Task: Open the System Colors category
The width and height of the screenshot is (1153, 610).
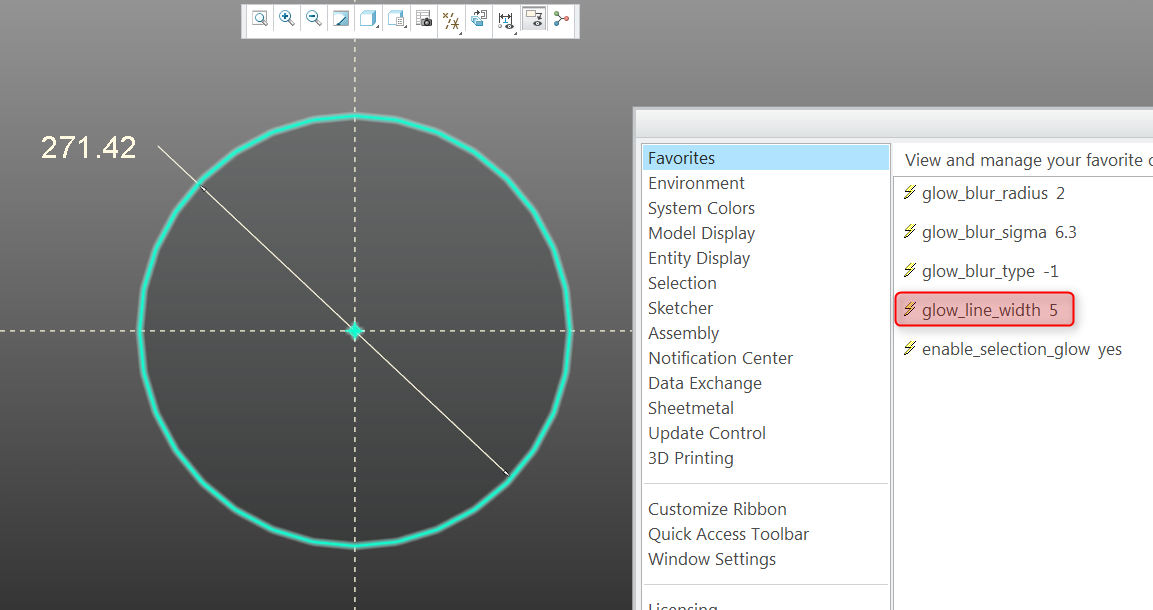Action: 701,208
